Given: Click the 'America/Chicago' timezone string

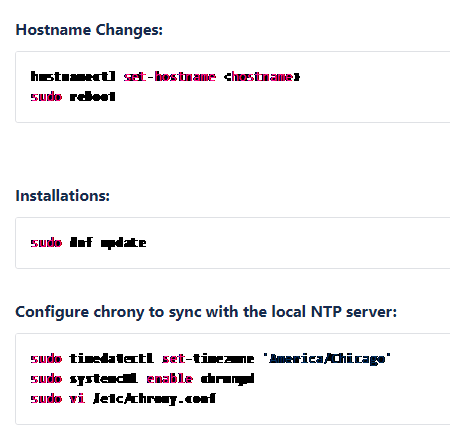Looking at the screenshot, I should tap(327, 359).
